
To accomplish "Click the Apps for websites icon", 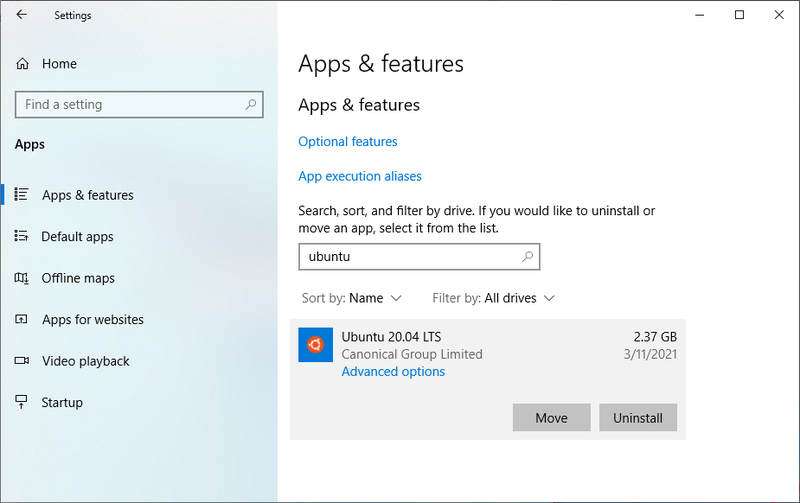I will point(21,319).
